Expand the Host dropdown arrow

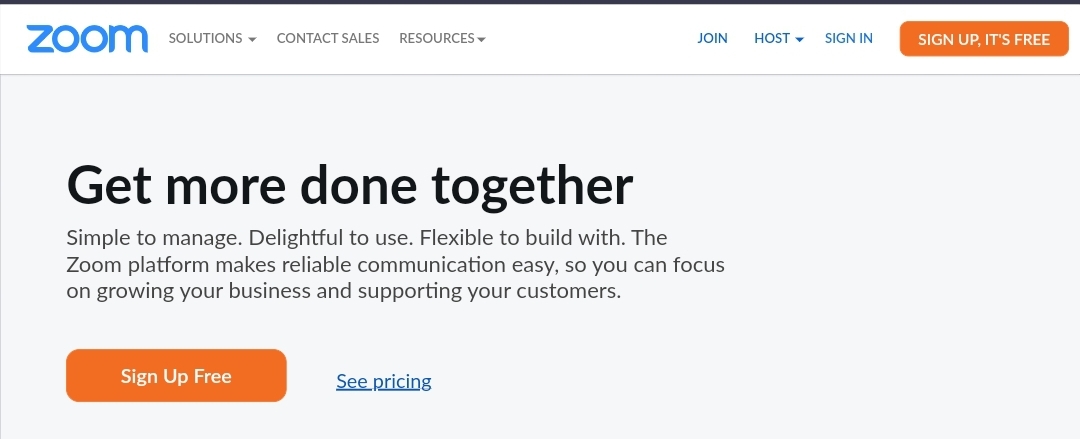[x=799, y=40]
